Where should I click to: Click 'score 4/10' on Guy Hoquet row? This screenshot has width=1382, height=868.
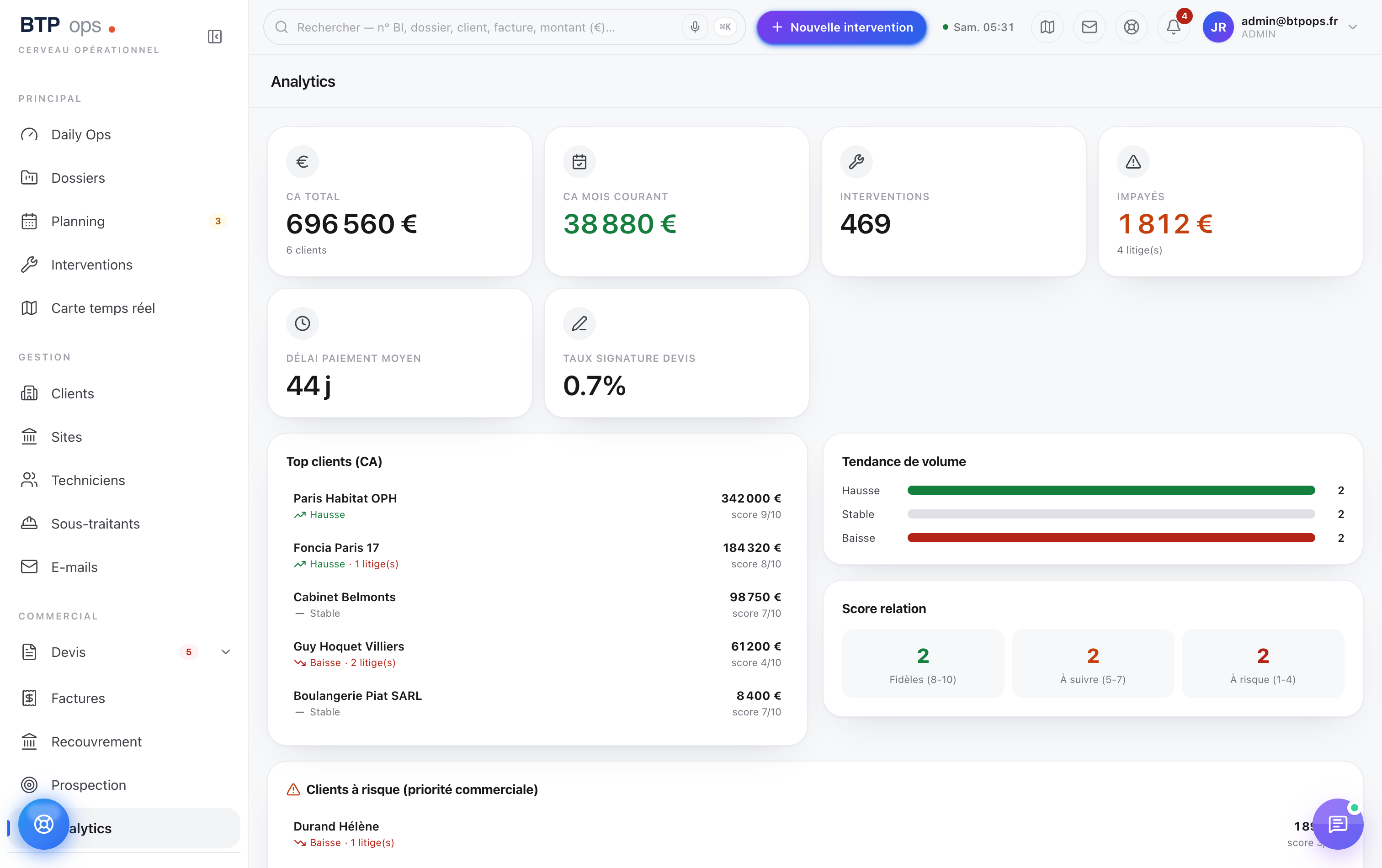[756, 662]
